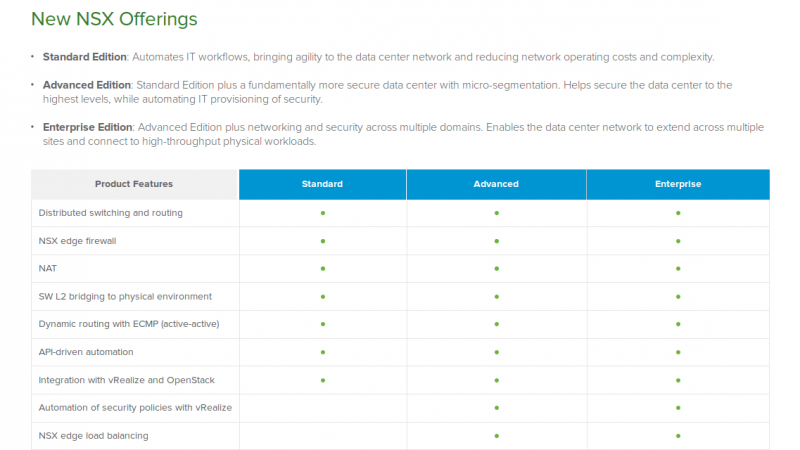Viewport: 800px width, 450px height.
Task: Click Enterprise dot for NSX edge load balancing
Action: click(x=678, y=436)
